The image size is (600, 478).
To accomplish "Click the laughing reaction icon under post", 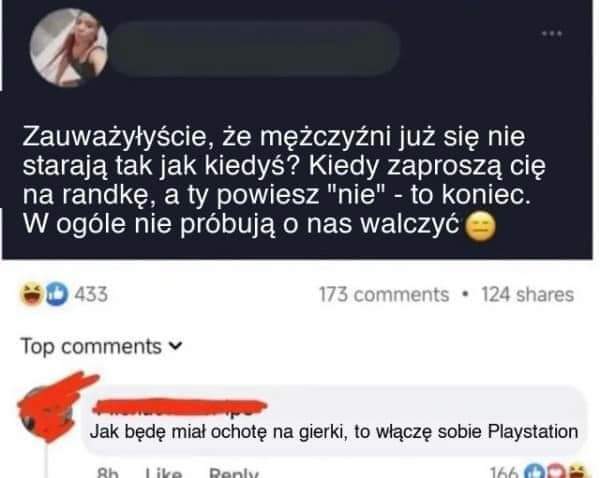I will pos(31,294).
